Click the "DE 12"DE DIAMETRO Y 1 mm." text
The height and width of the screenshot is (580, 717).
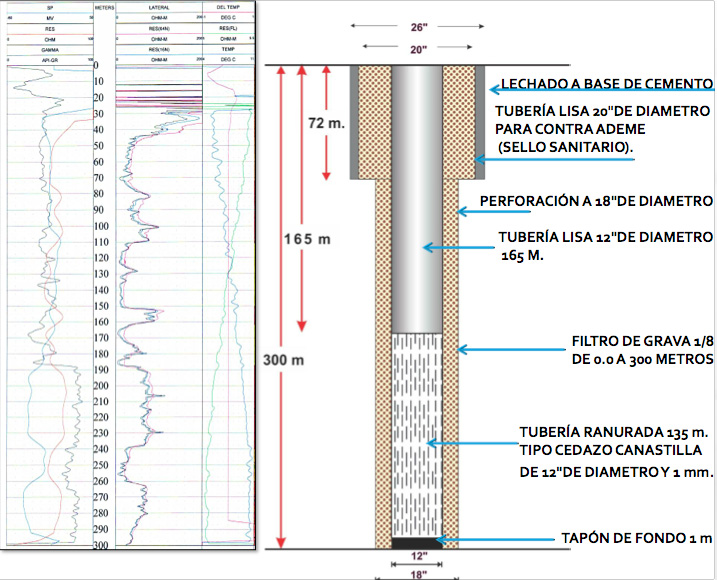coord(616,472)
